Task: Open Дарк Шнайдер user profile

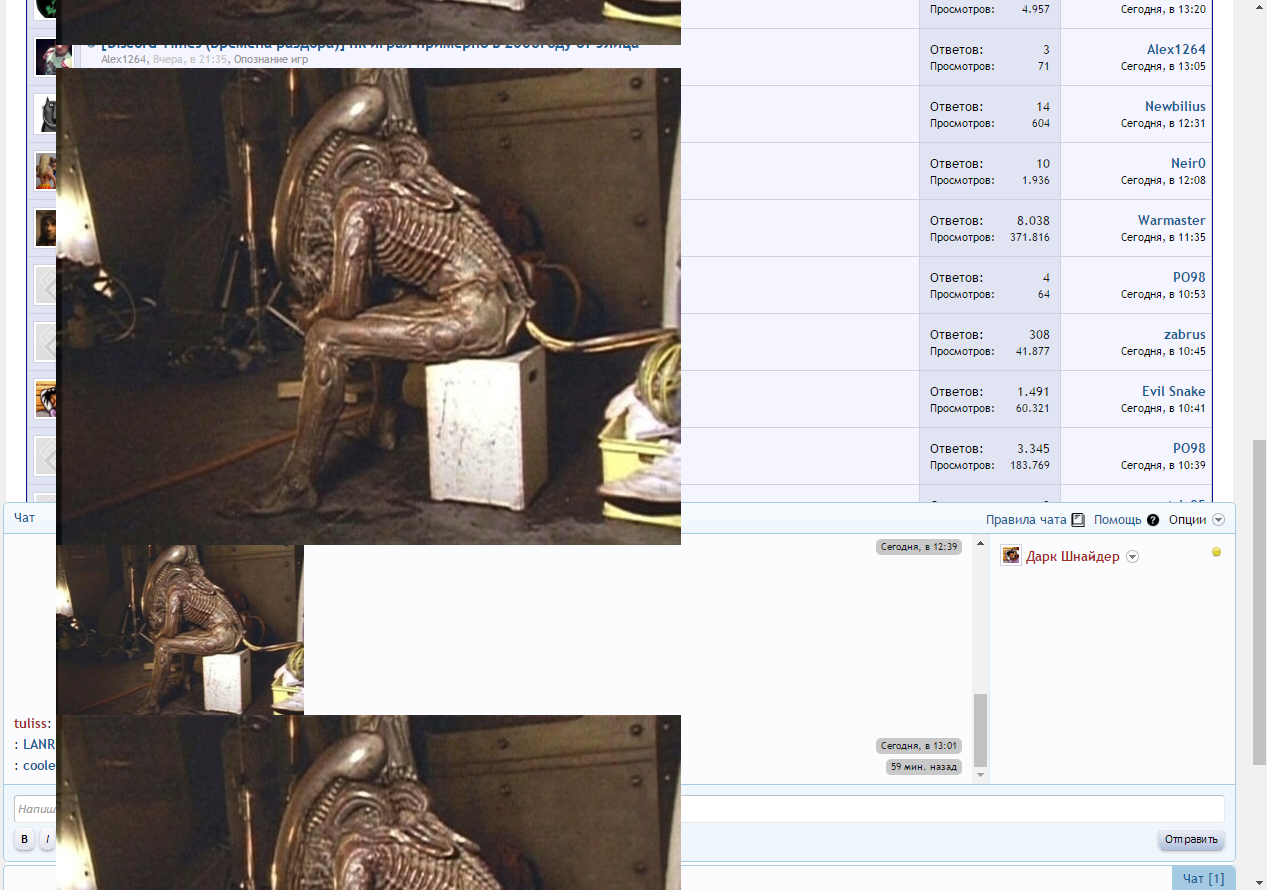Action: [x=1073, y=556]
